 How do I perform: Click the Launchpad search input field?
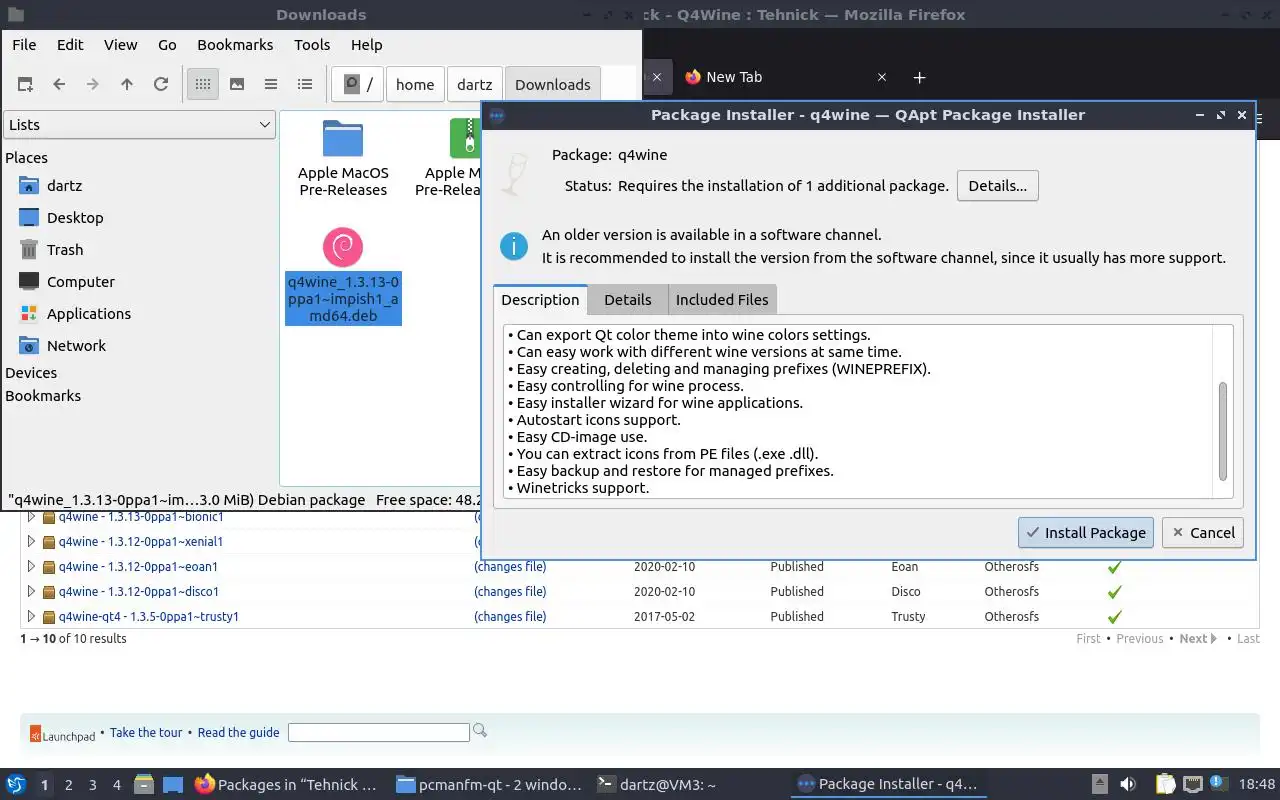[379, 732]
